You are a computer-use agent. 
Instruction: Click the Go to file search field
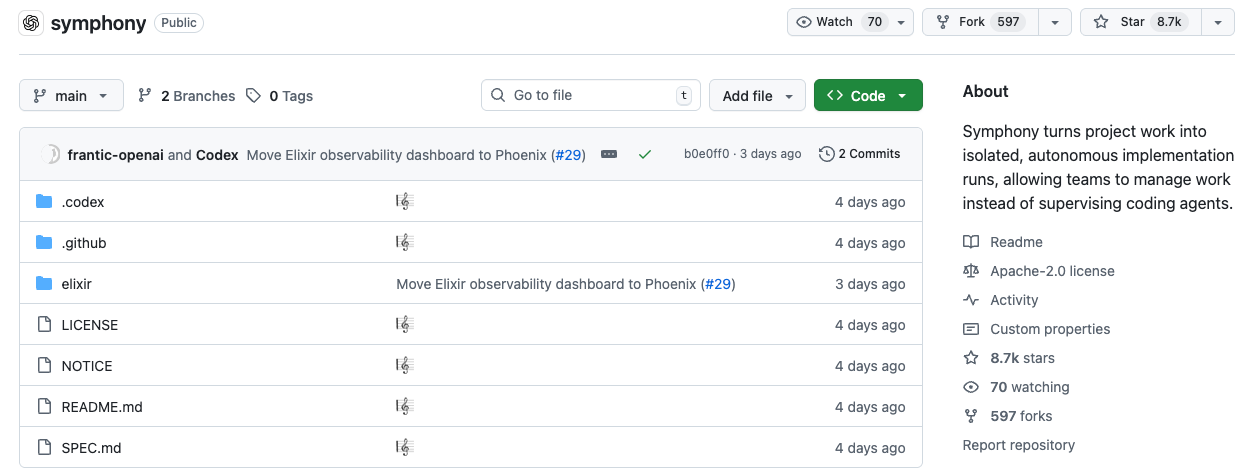[x=590, y=95]
